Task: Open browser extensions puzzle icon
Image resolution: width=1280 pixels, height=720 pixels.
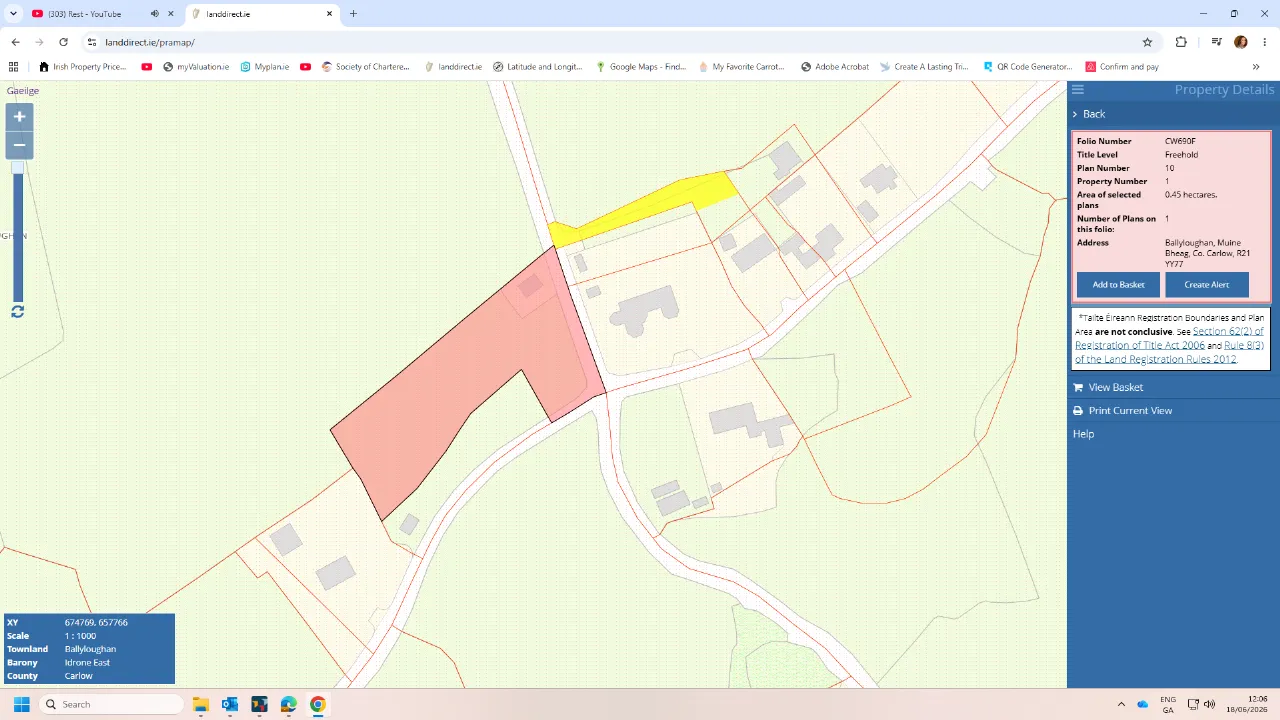Action: [1181, 42]
